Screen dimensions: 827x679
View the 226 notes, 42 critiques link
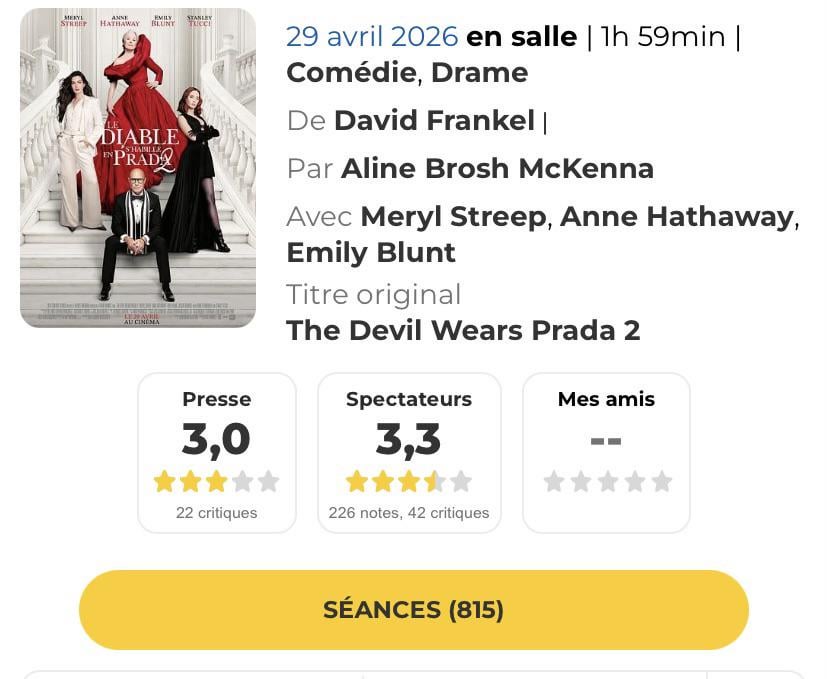[x=408, y=513]
